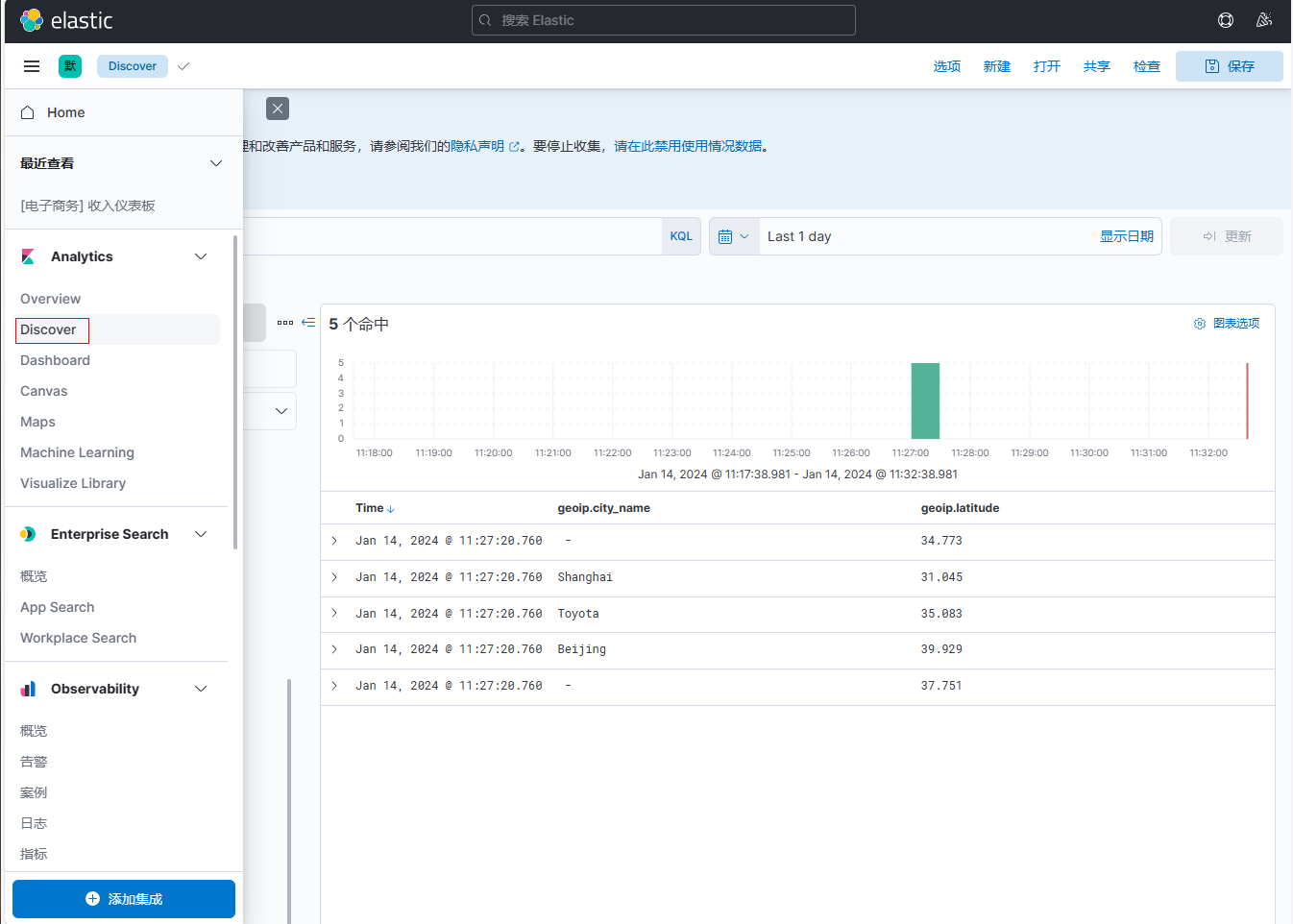Collapse the Enterprise Search section

[x=201, y=534]
